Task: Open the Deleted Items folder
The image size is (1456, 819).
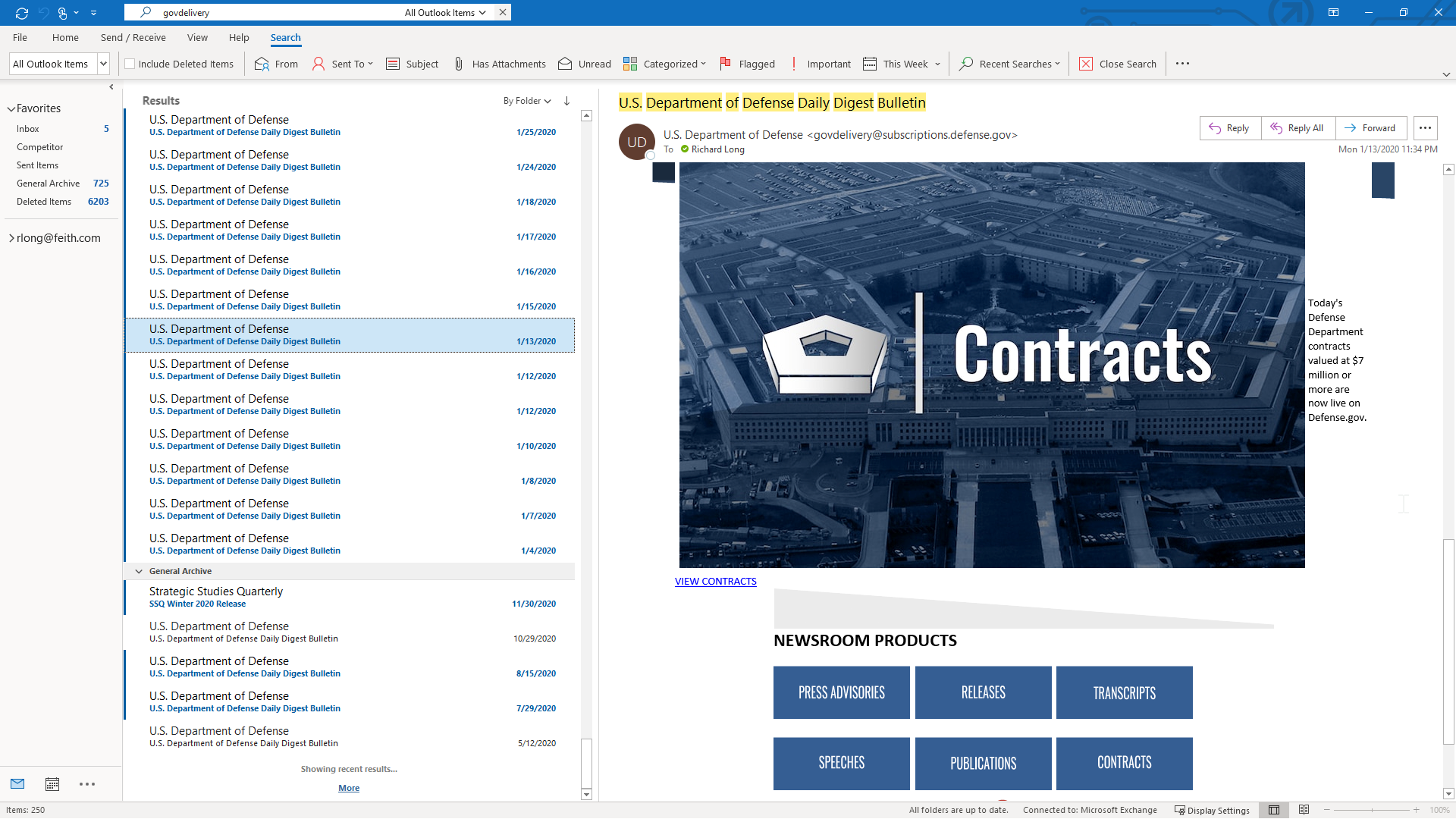Action: [44, 202]
